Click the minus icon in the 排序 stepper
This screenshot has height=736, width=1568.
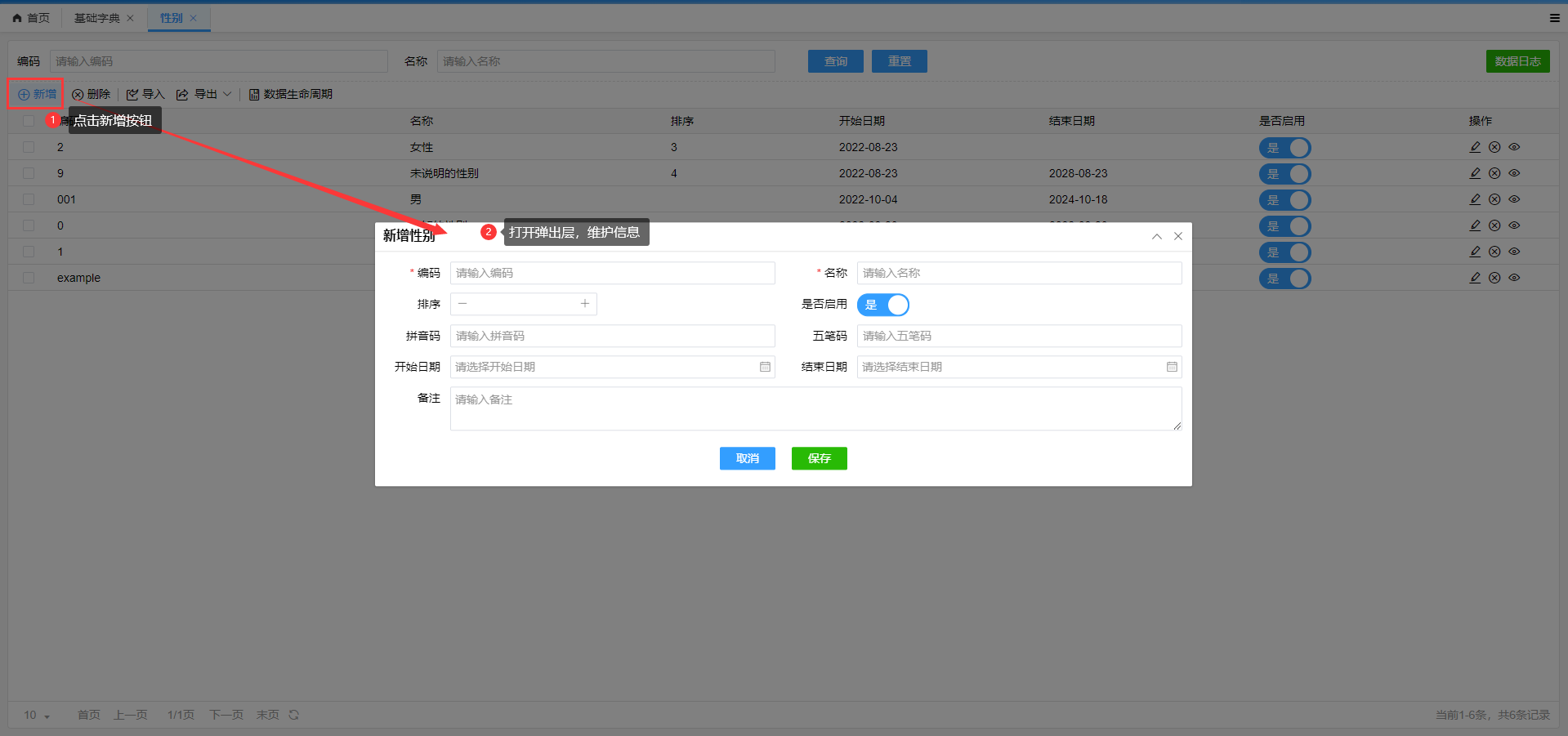462,304
